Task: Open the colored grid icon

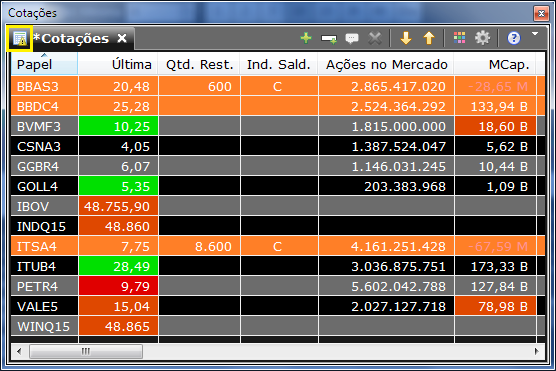Action: [460, 38]
